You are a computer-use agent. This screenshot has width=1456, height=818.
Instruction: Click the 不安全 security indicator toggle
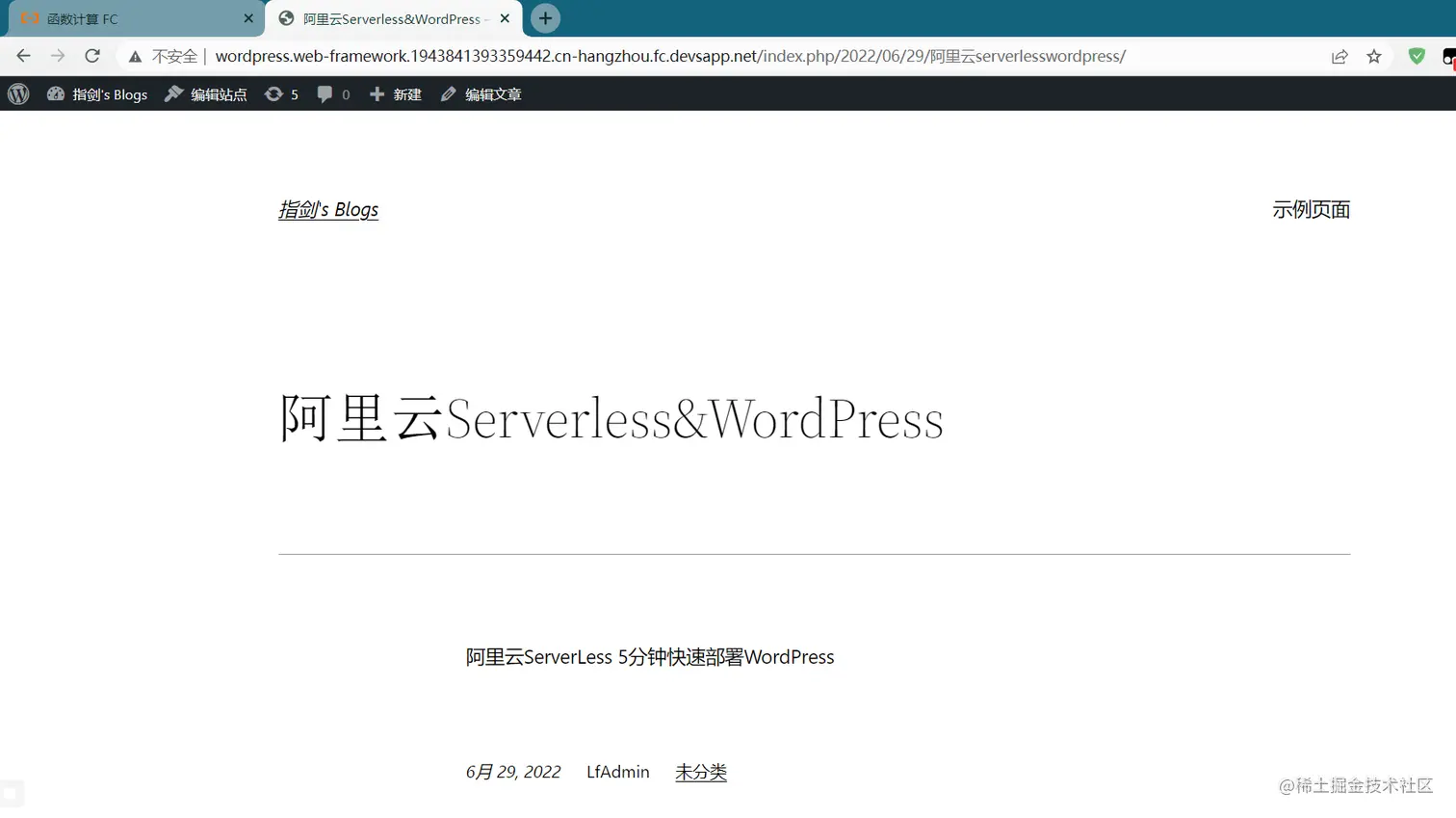pos(165,56)
